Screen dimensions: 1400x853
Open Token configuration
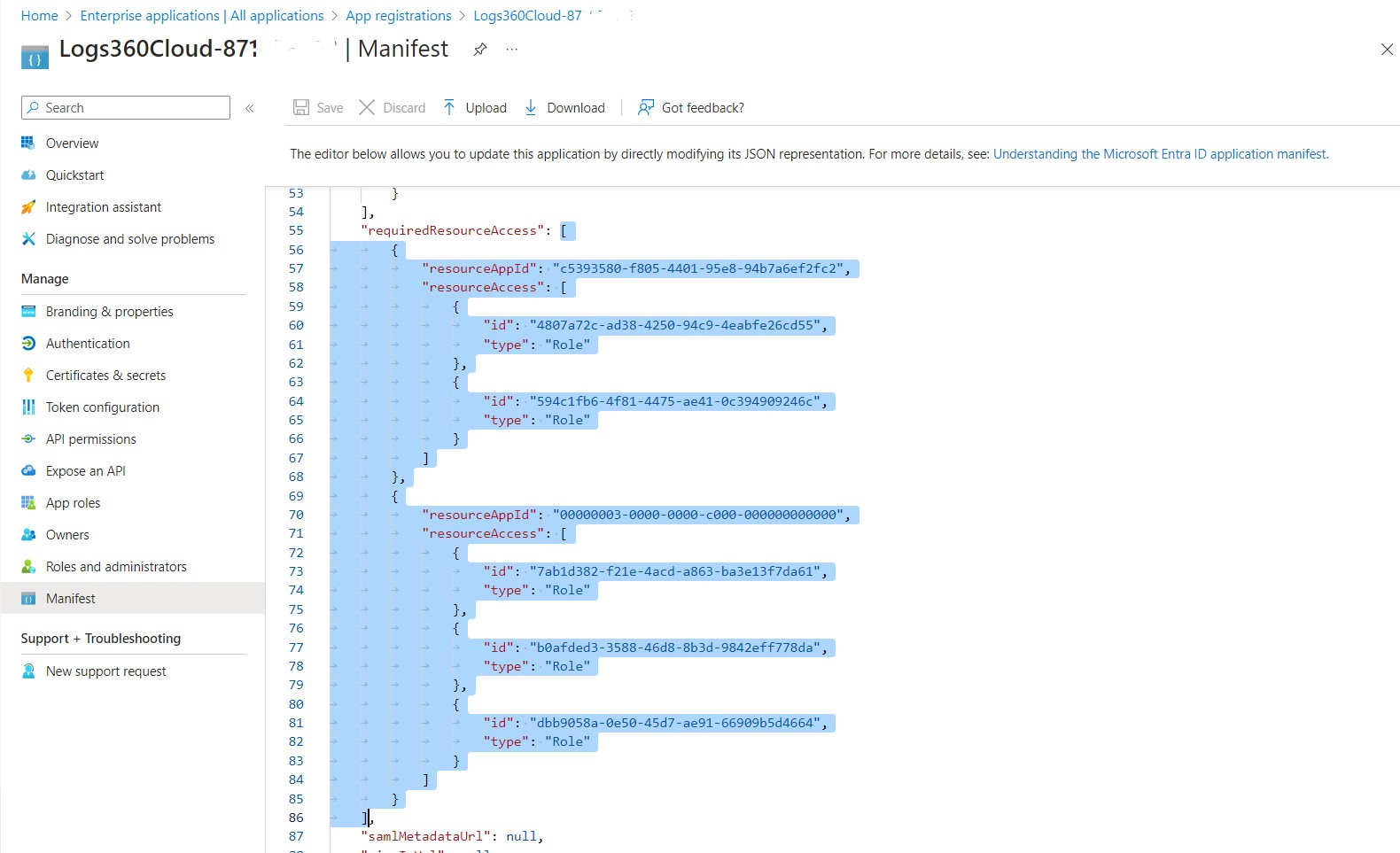[x=101, y=407]
